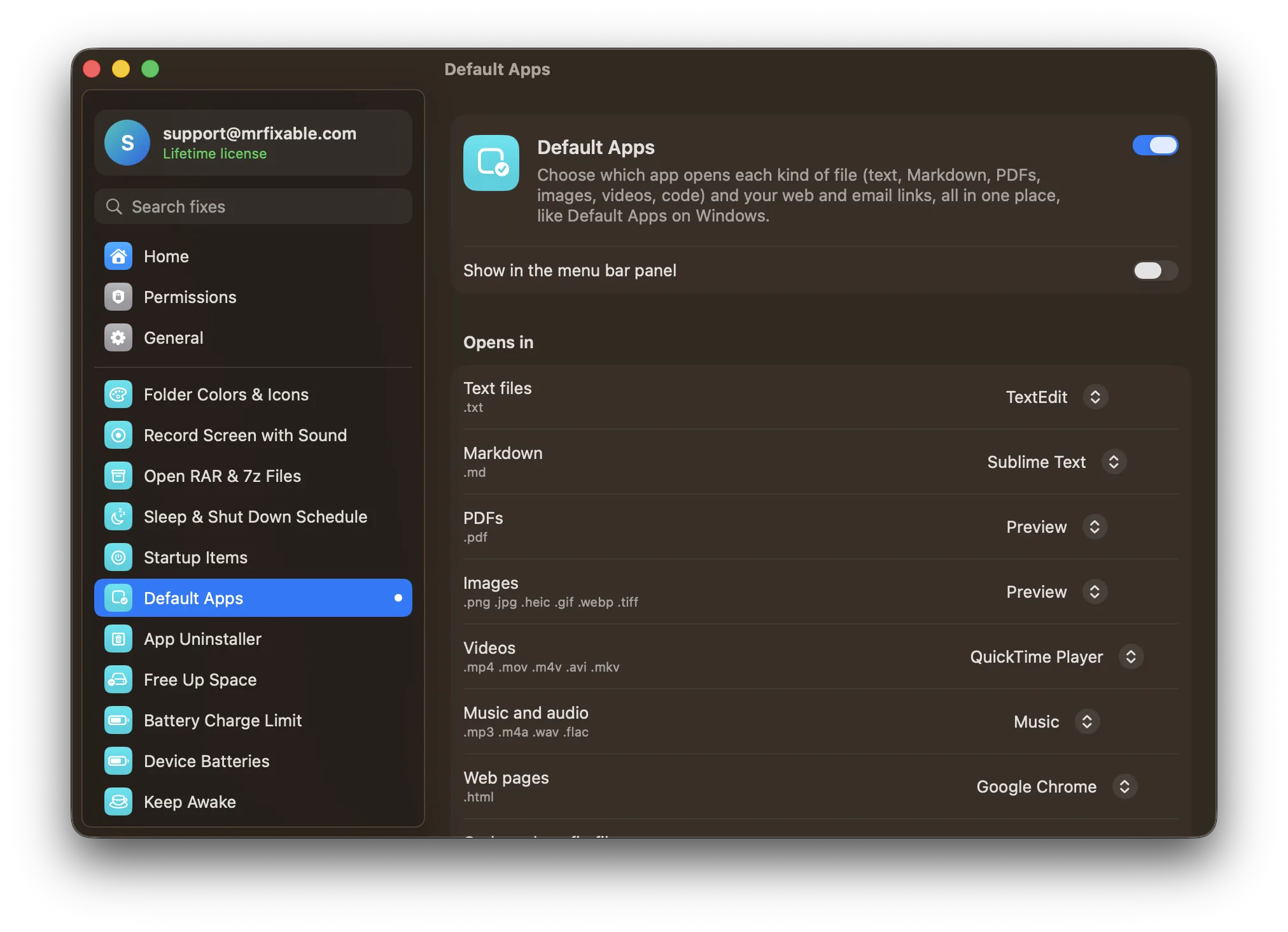Click the Lifetime license label

coord(214,153)
